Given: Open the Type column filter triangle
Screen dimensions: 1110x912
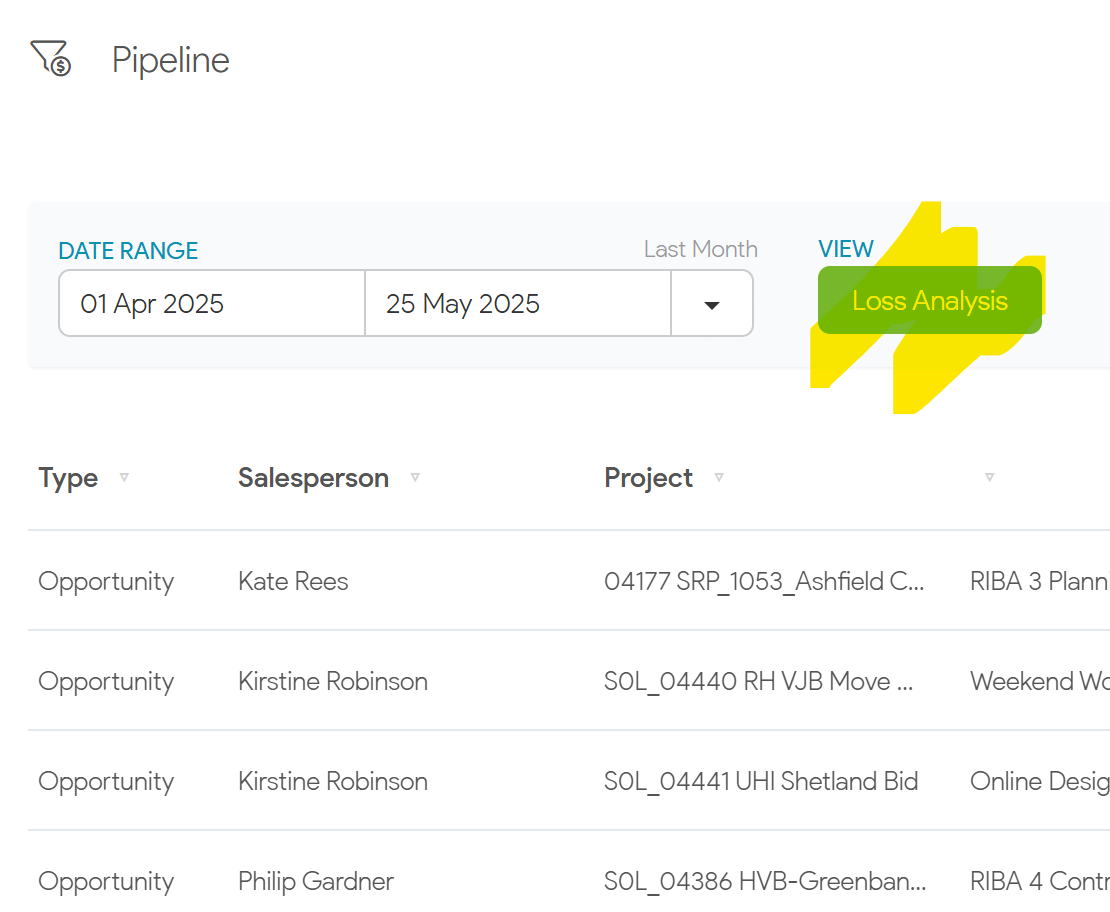Looking at the screenshot, I should (x=124, y=477).
